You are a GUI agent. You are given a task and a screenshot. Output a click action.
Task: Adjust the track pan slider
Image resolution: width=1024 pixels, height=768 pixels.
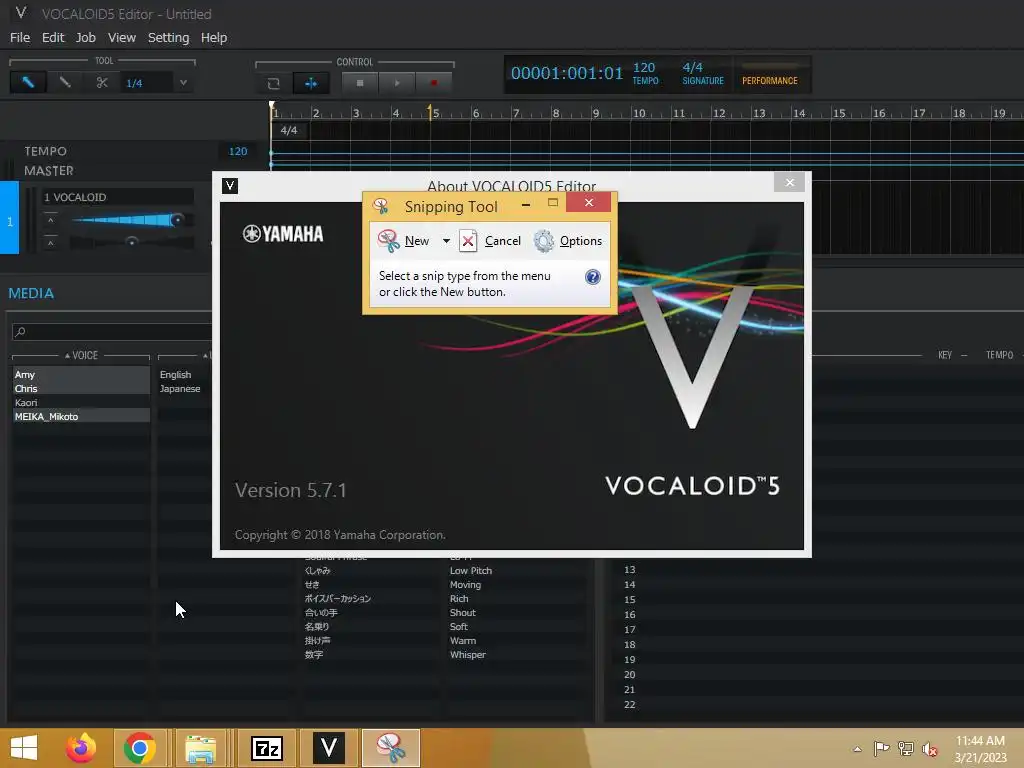pyautogui.click(x=132, y=242)
